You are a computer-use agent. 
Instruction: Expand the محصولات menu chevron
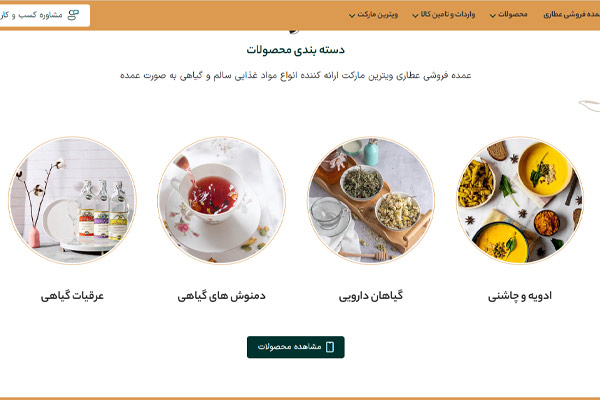point(493,15)
